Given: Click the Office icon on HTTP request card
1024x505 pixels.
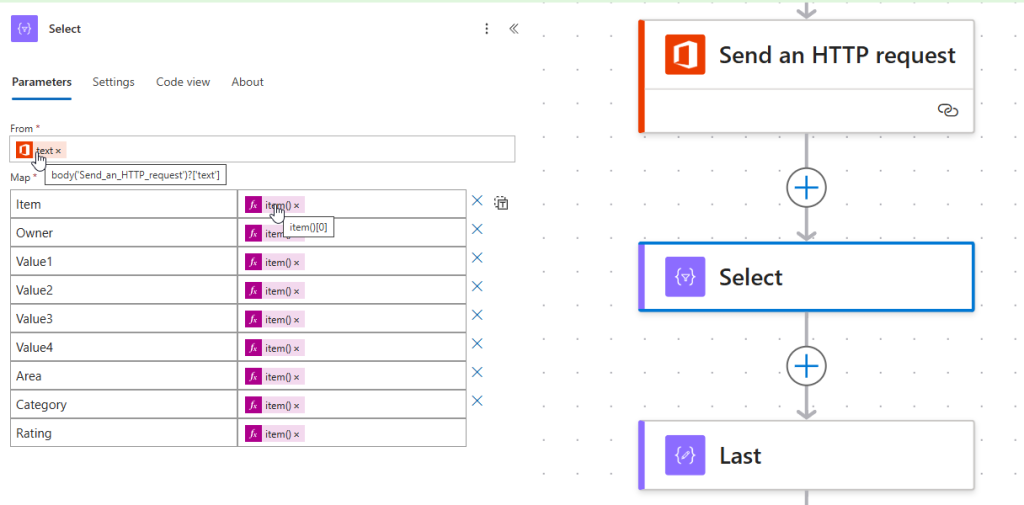Looking at the screenshot, I should (685, 54).
